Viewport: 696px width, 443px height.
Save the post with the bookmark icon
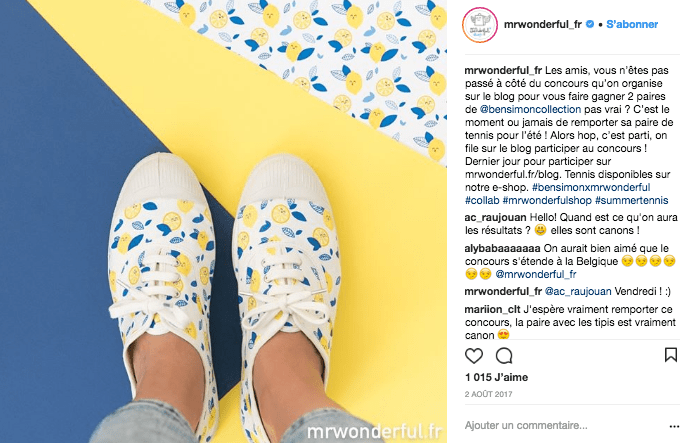[x=671, y=355]
